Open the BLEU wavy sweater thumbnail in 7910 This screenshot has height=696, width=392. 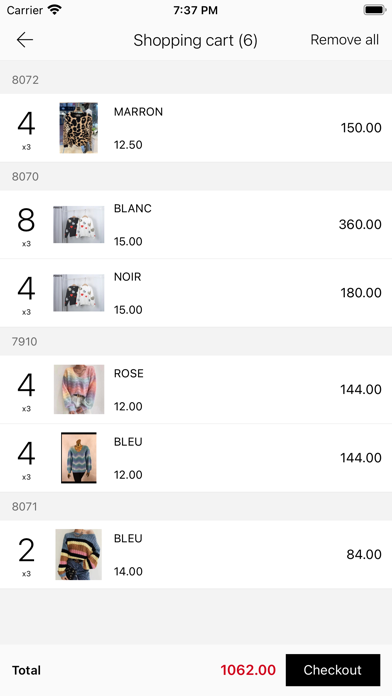click(x=79, y=458)
